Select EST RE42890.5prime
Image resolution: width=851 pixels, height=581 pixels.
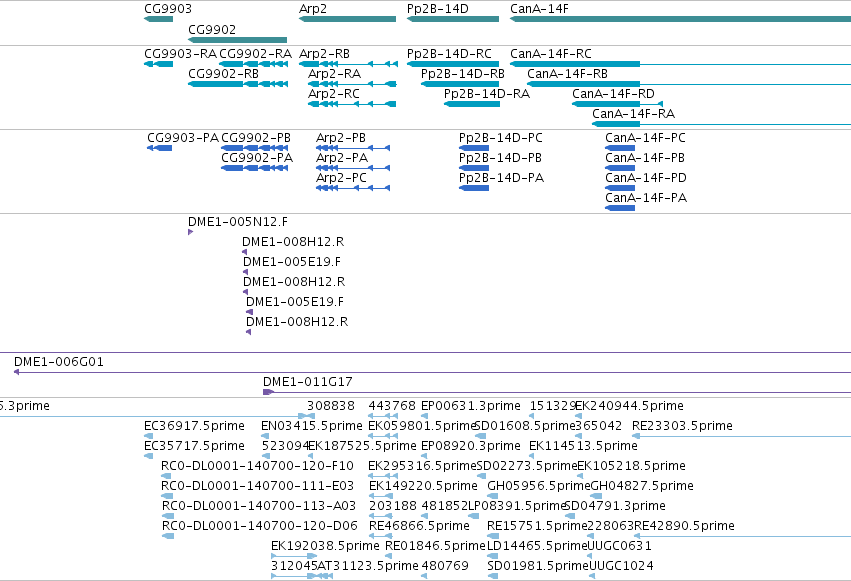click(x=742, y=537)
